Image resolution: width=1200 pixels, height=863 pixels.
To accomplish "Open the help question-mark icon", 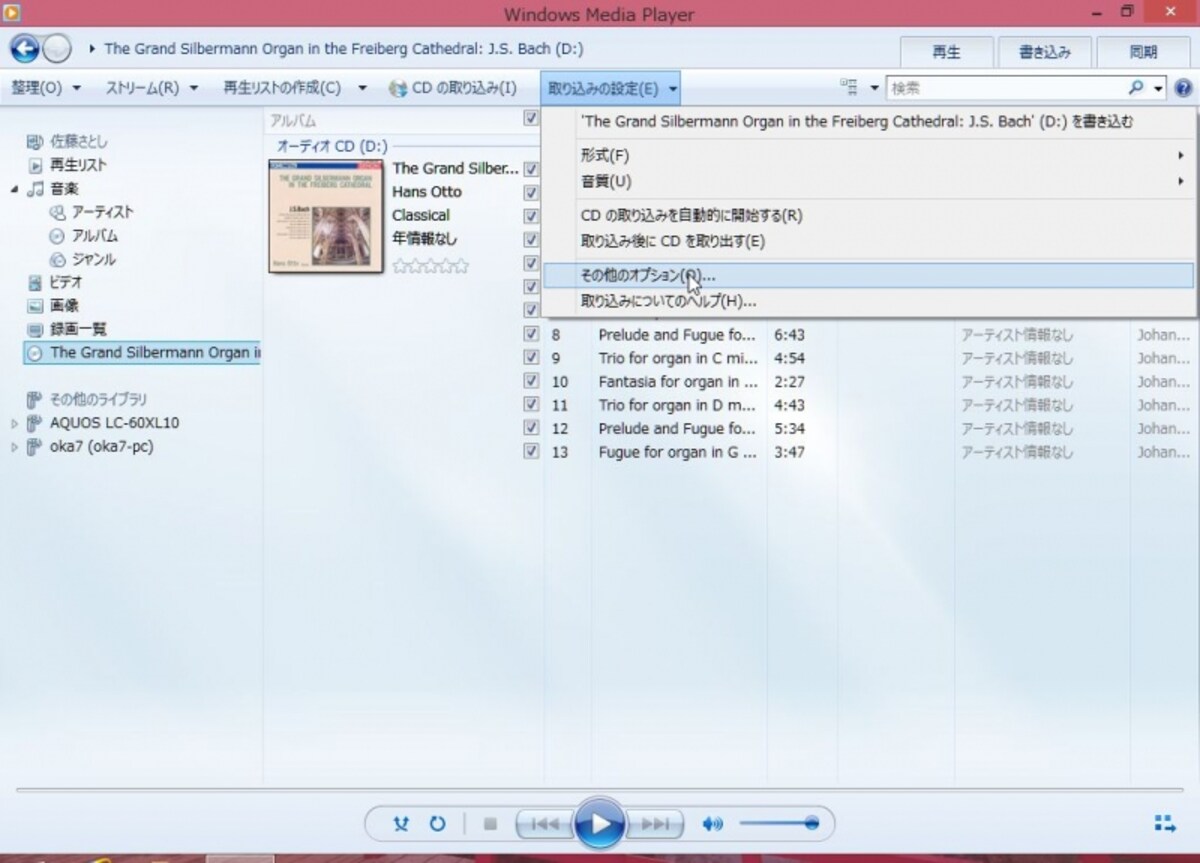I will [1183, 88].
